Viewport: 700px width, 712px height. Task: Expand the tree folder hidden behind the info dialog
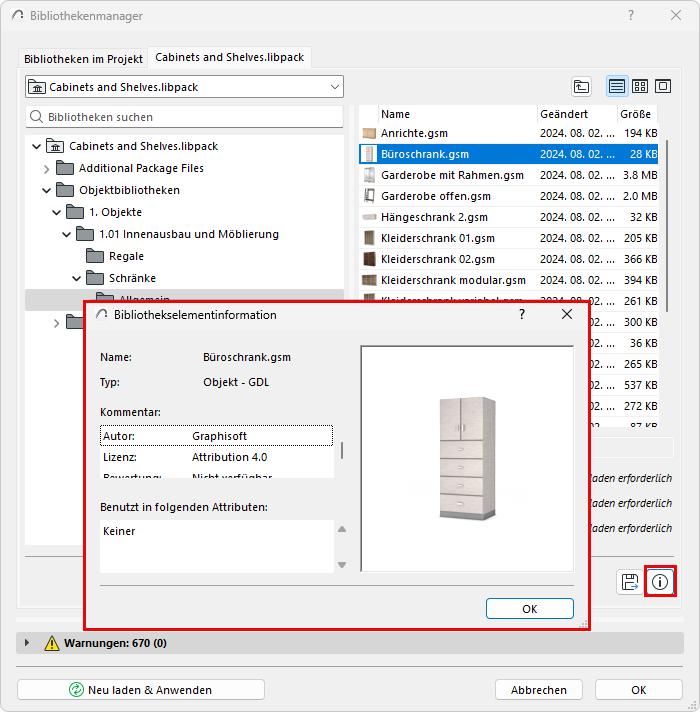(56, 323)
